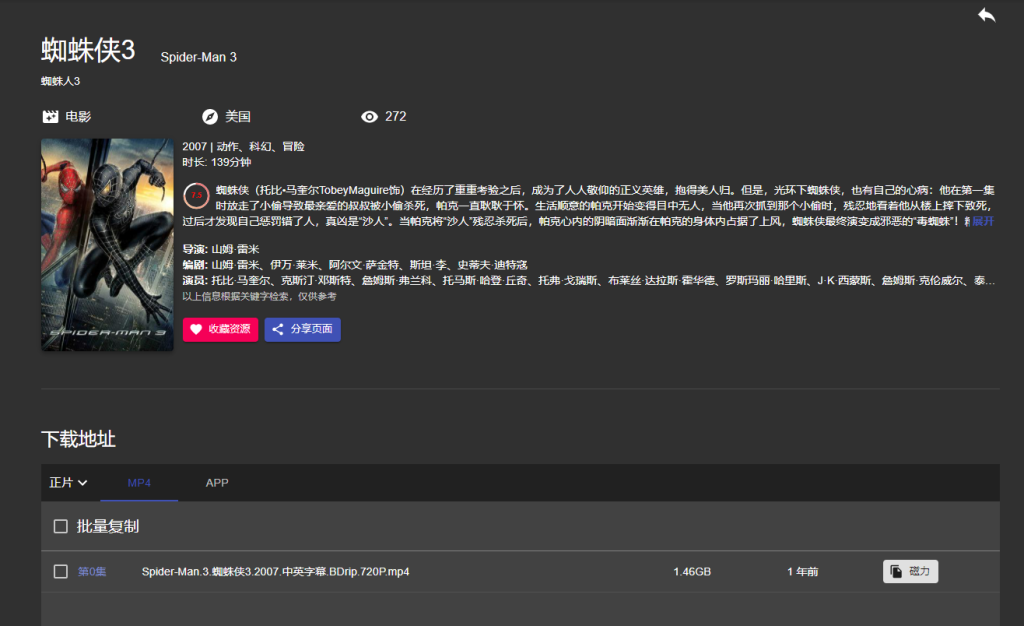The width and height of the screenshot is (1024, 626).
Task: Tick the 批量复制 checkbox
Action: (61, 526)
